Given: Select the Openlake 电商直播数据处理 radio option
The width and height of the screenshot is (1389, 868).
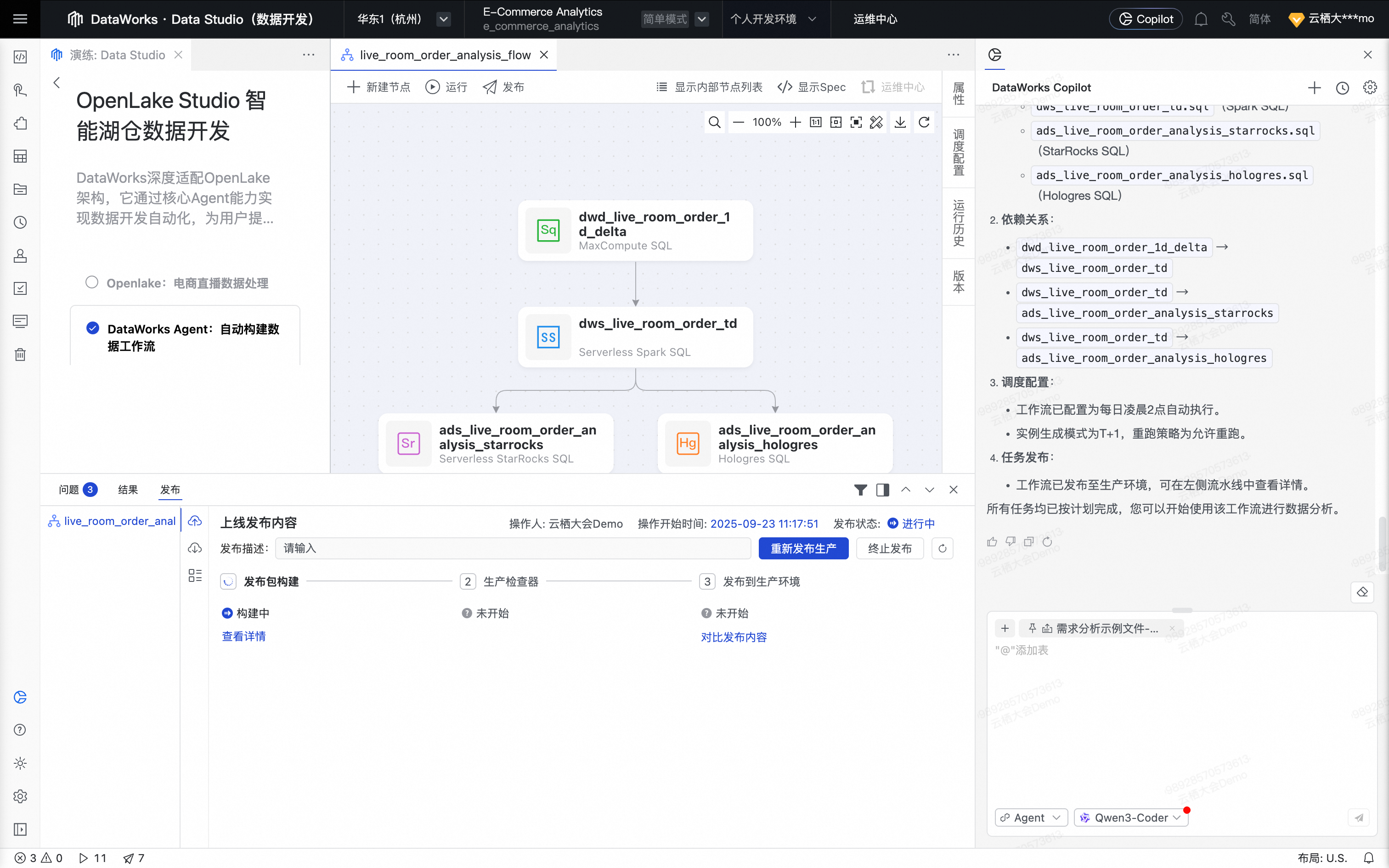Looking at the screenshot, I should (x=92, y=282).
